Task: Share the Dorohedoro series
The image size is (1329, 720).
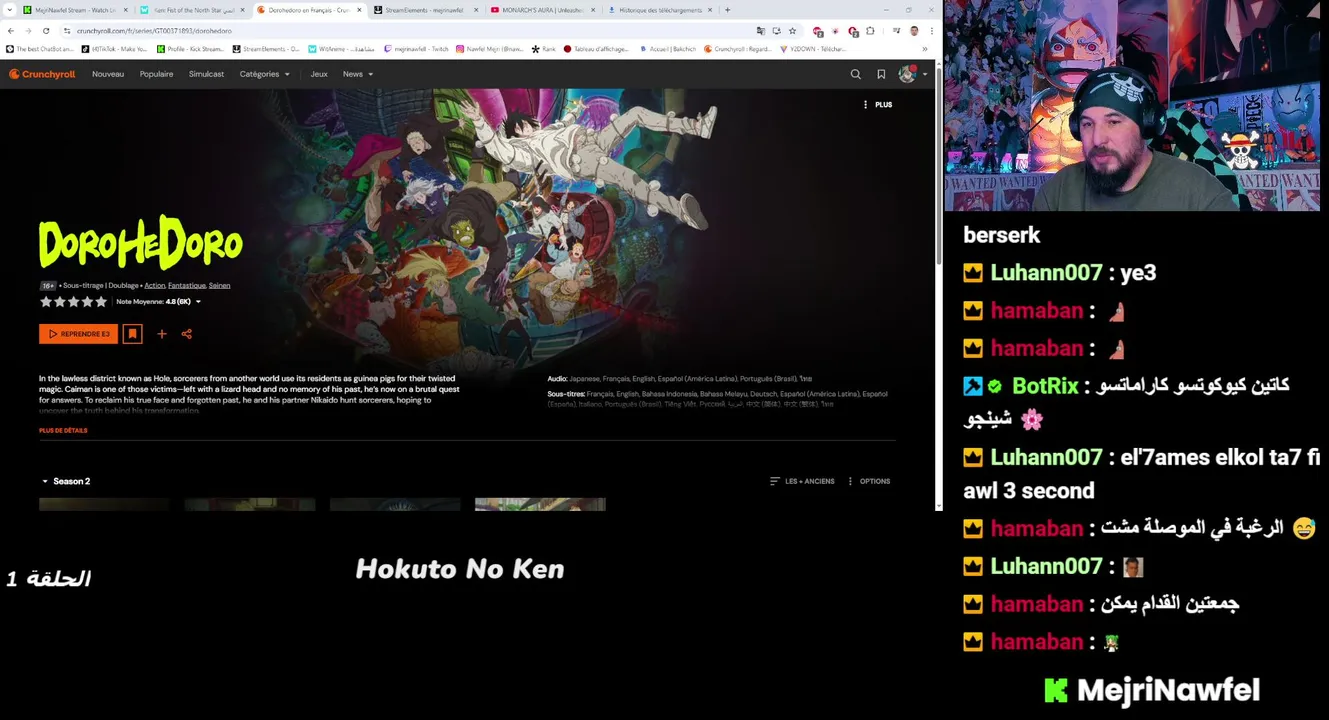Action: click(186, 334)
